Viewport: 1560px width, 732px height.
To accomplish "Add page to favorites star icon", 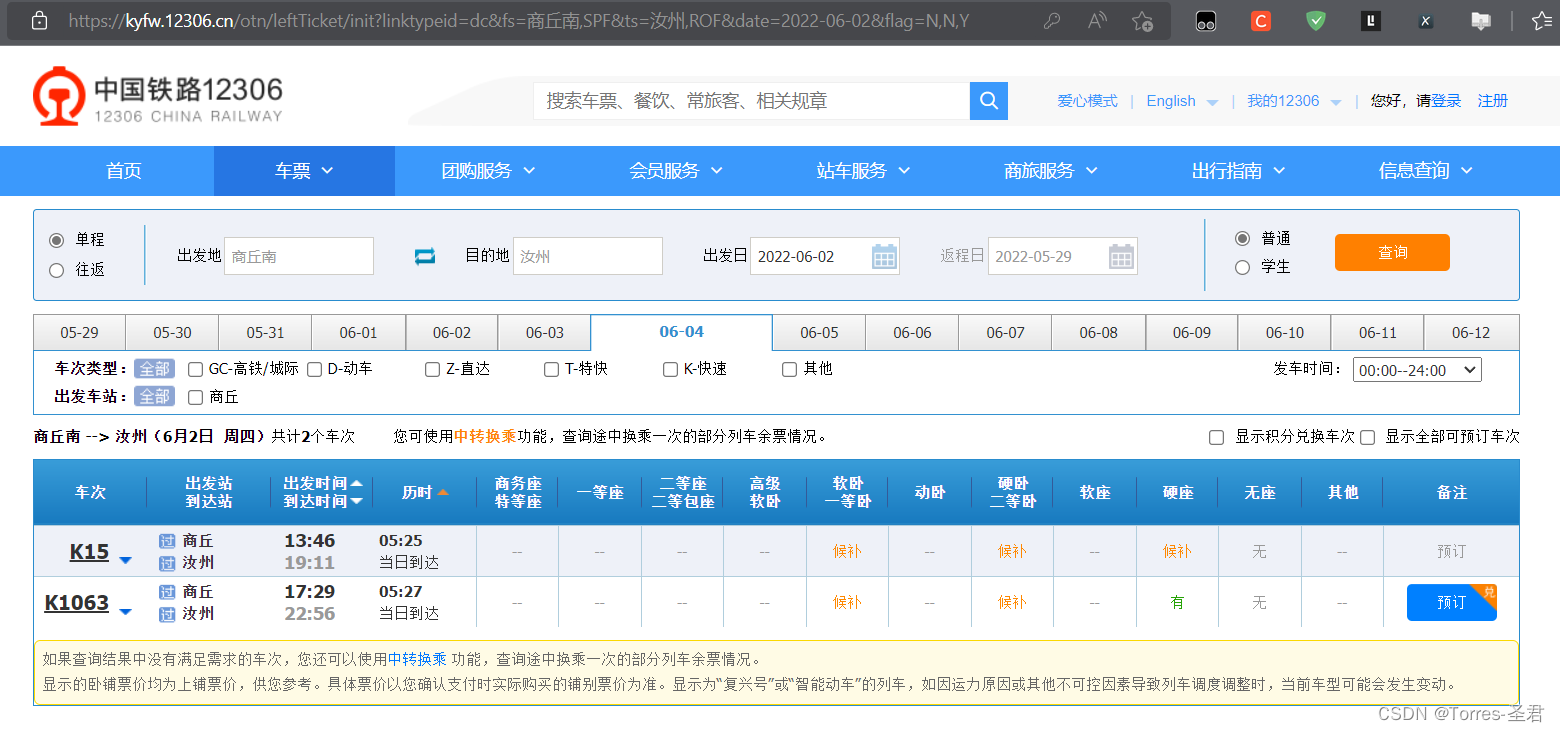I will pyautogui.click(x=1142, y=21).
